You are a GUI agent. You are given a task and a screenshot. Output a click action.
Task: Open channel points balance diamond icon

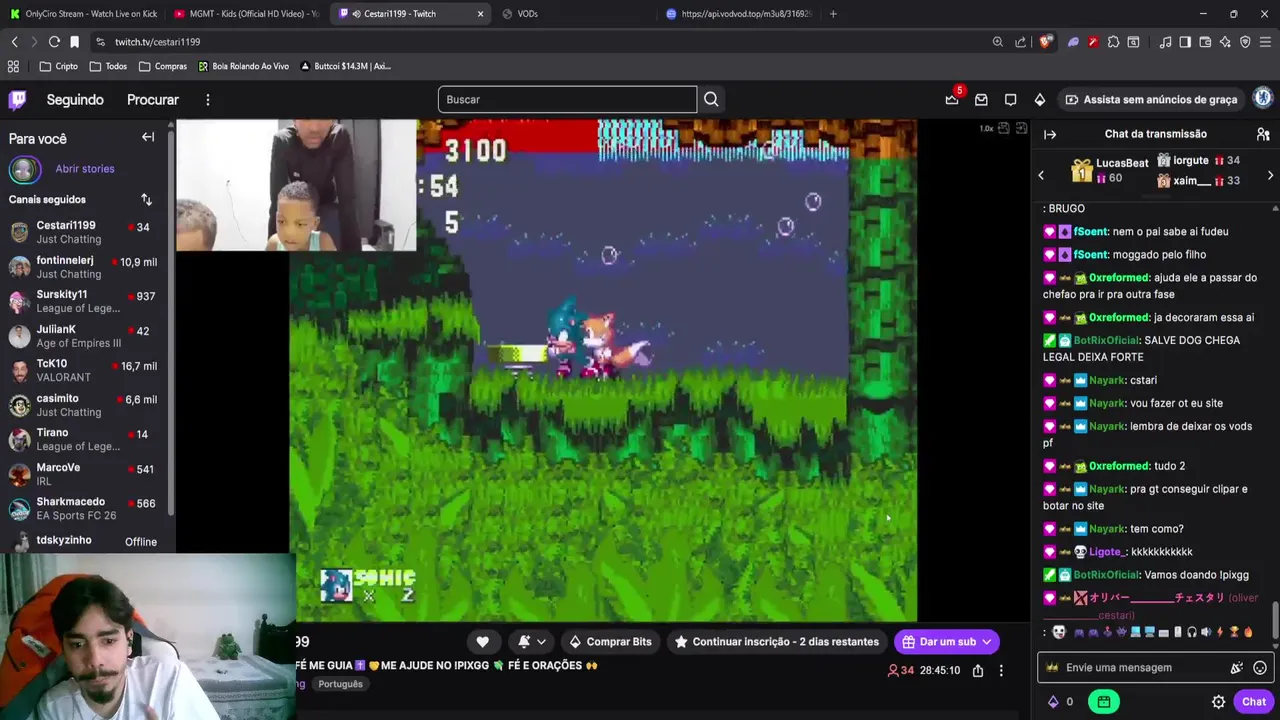1053,702
